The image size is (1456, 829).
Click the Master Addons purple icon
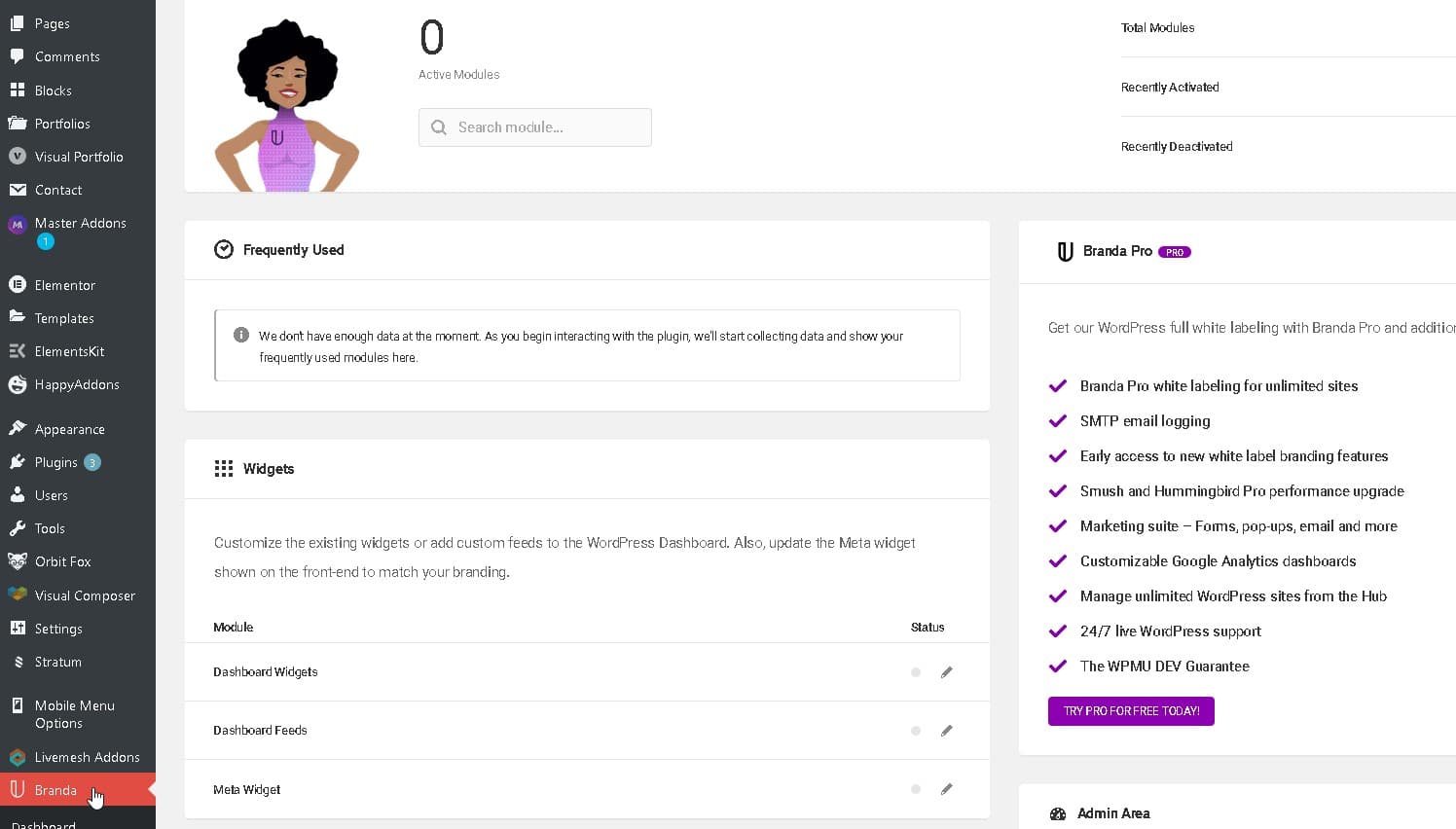tap(18, 224)
